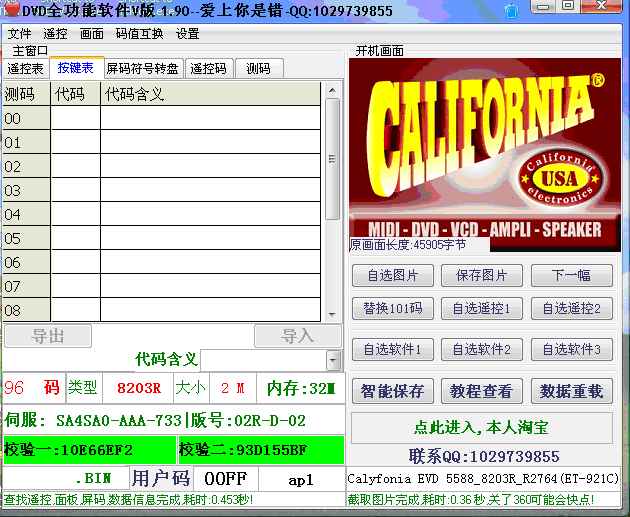Select the 按键表 tab
The image size is (630, 517).
click(76, 68)
